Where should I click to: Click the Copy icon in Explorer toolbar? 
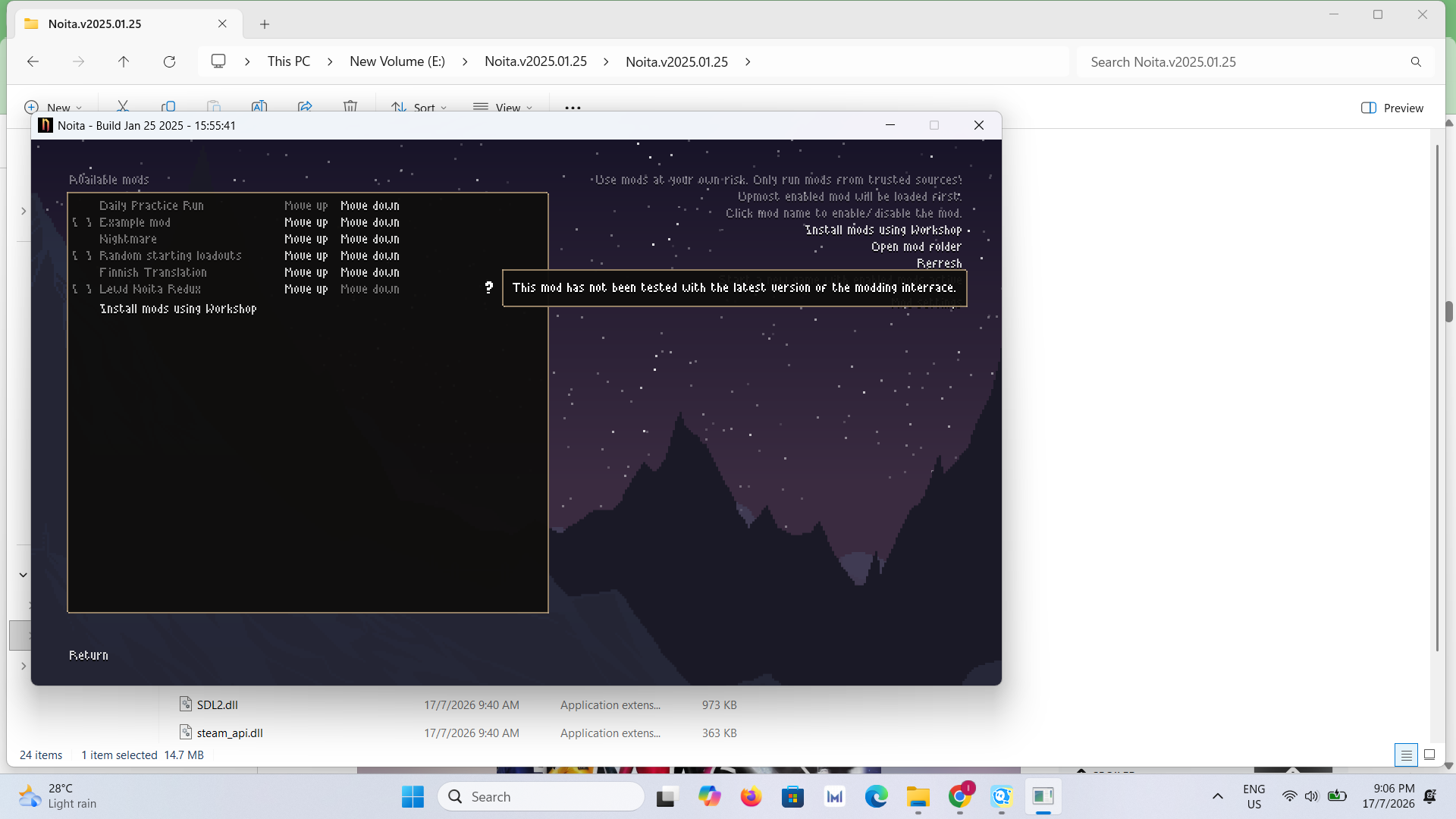168,107
